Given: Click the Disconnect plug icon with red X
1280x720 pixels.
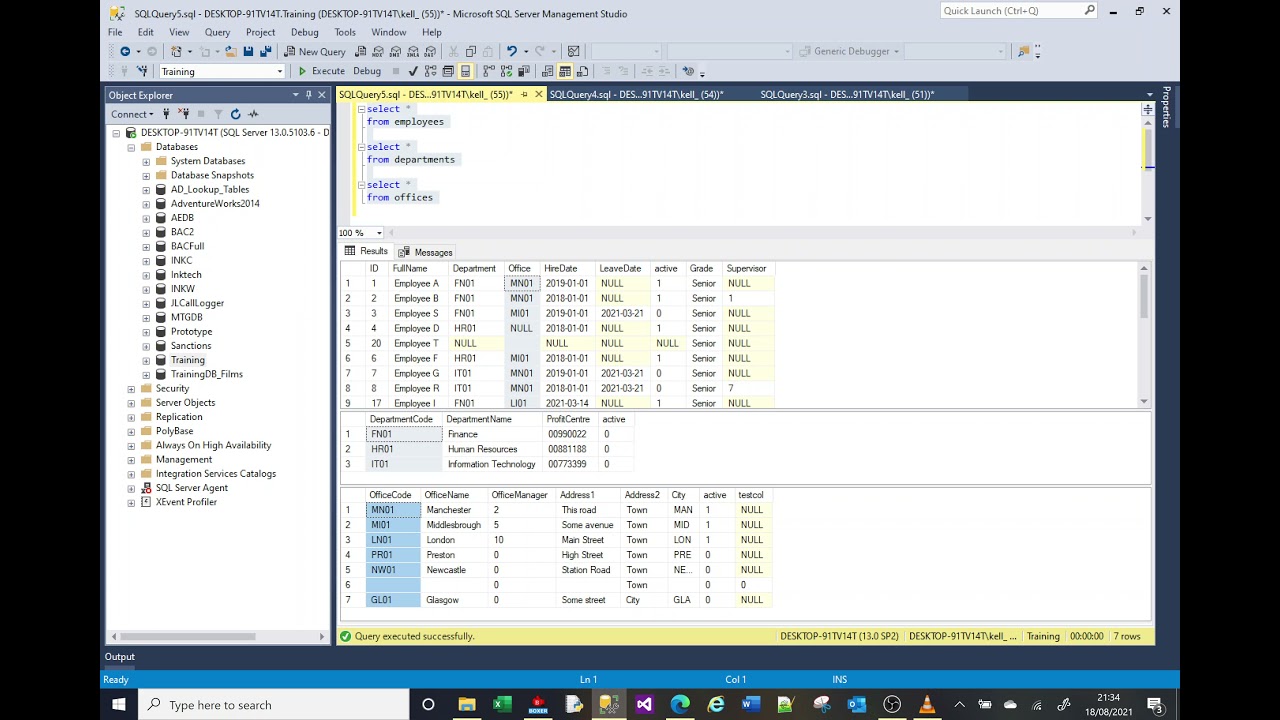Looking at the screenshot, I should point(183,114).
